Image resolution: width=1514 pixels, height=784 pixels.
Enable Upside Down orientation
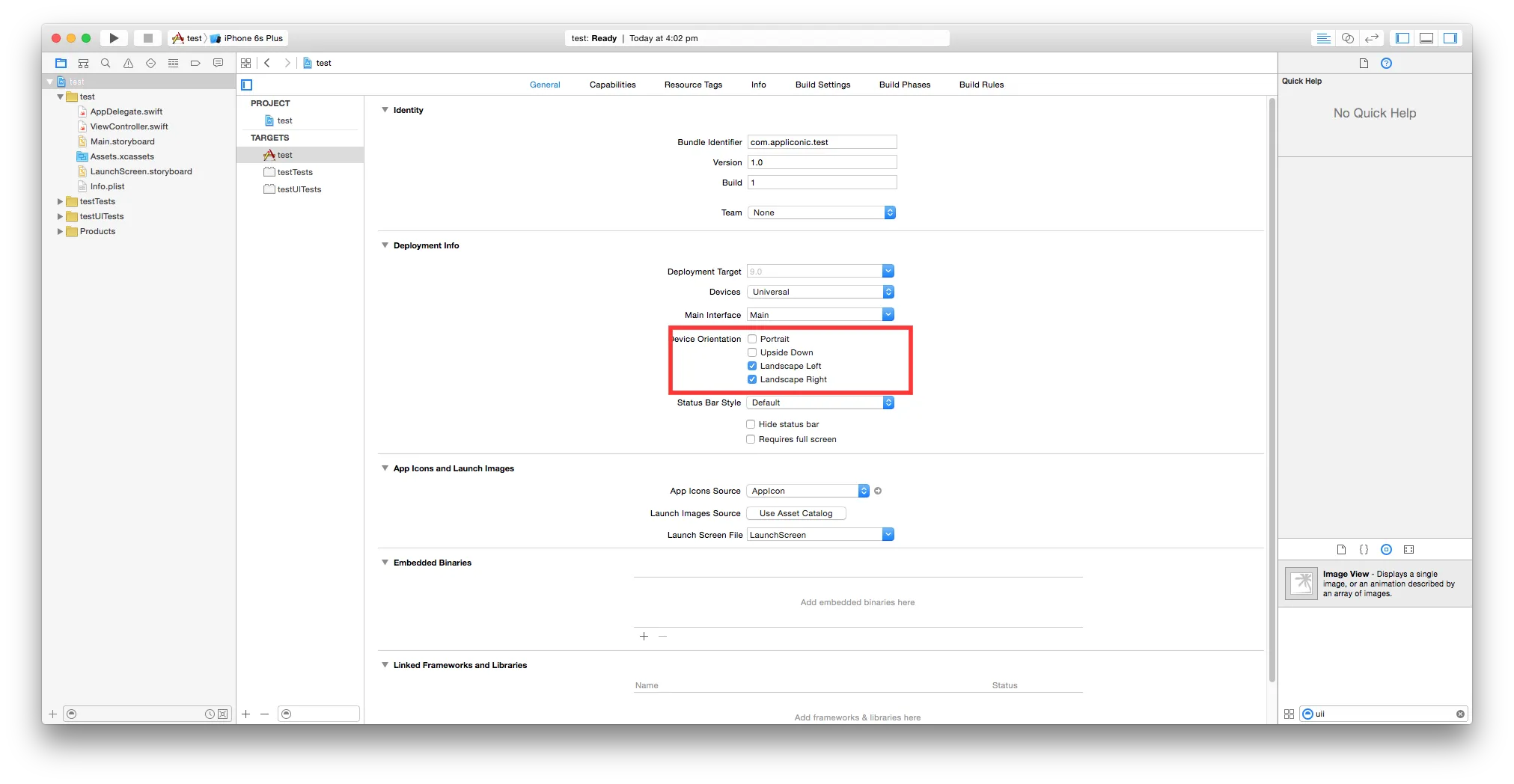[x=752, y=353]
